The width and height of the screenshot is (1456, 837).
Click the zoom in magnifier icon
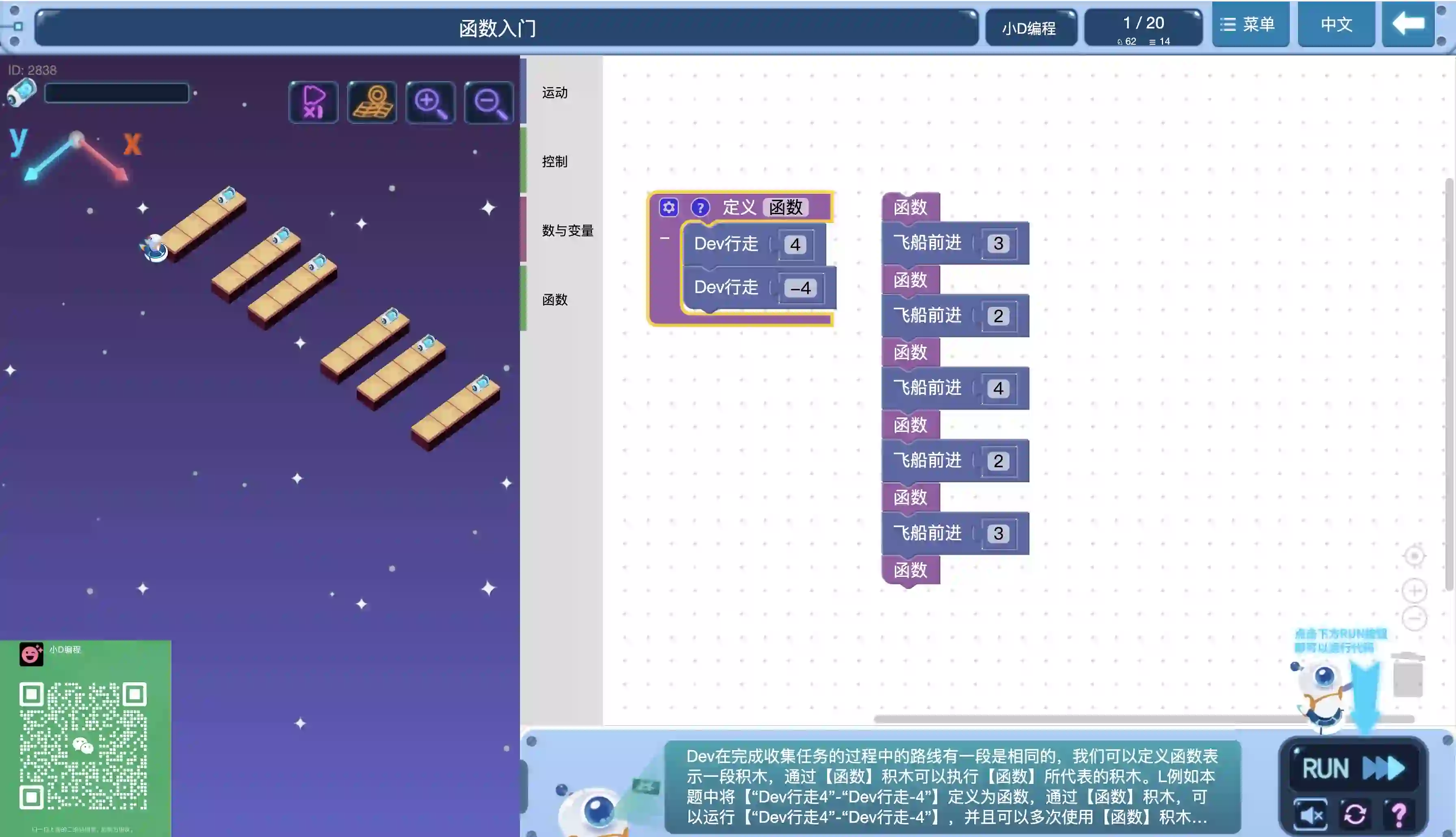(430, 102)
